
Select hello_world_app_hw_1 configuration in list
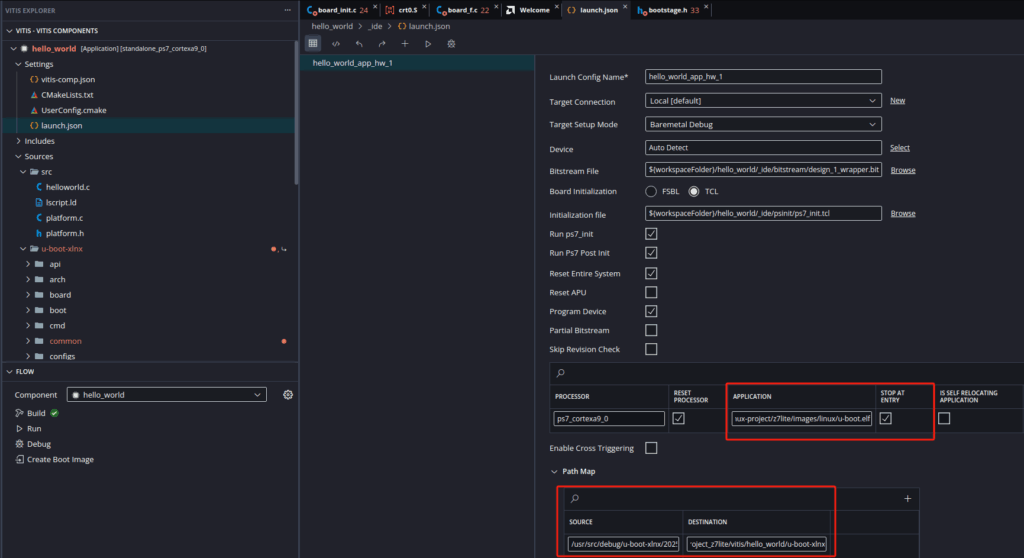pos(417,63)
